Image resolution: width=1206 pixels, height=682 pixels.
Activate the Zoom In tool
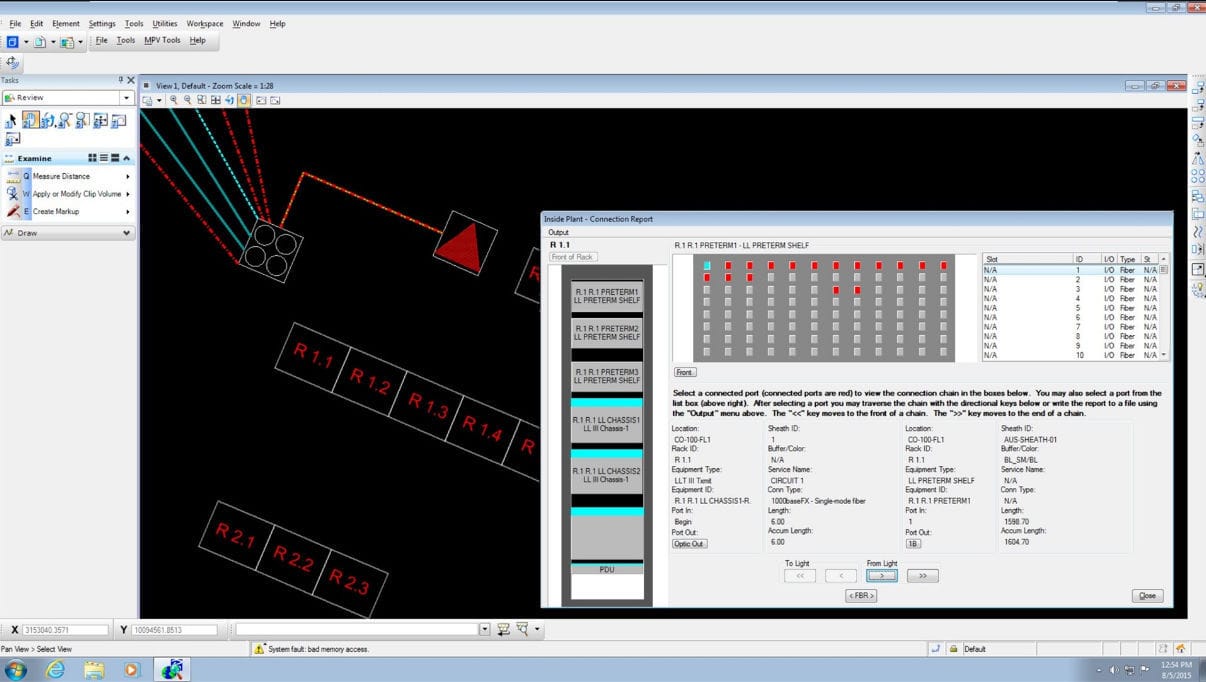point(173,100)
